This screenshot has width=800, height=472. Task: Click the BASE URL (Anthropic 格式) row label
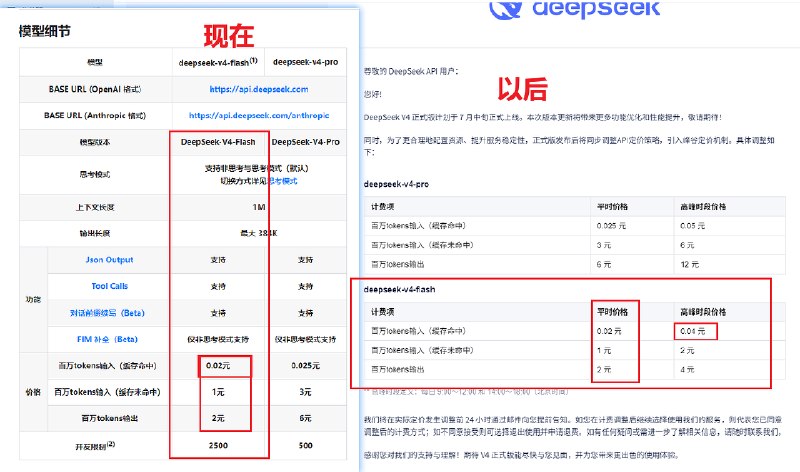(x=95, y=115)
